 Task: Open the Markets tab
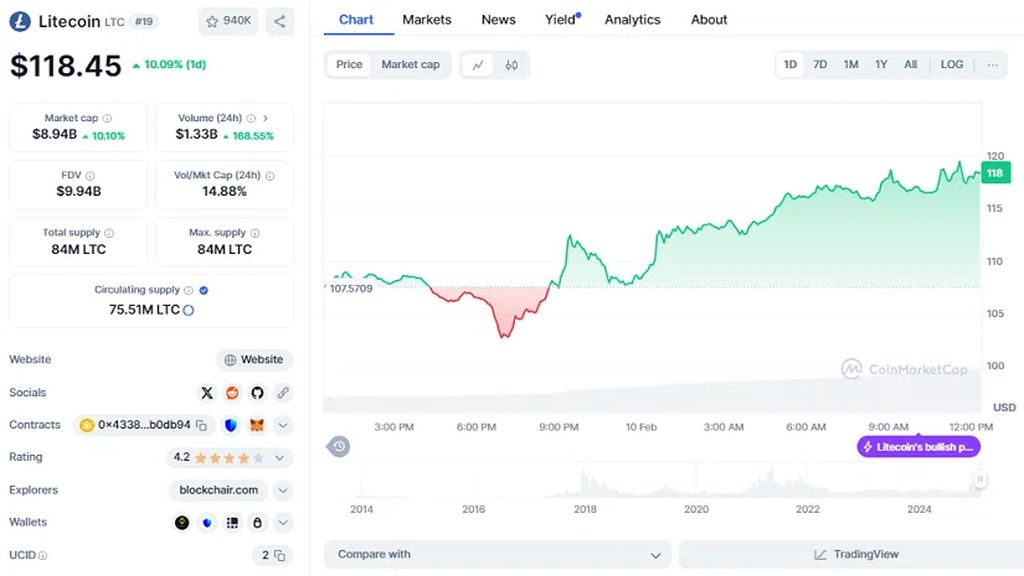coord(426,20)
